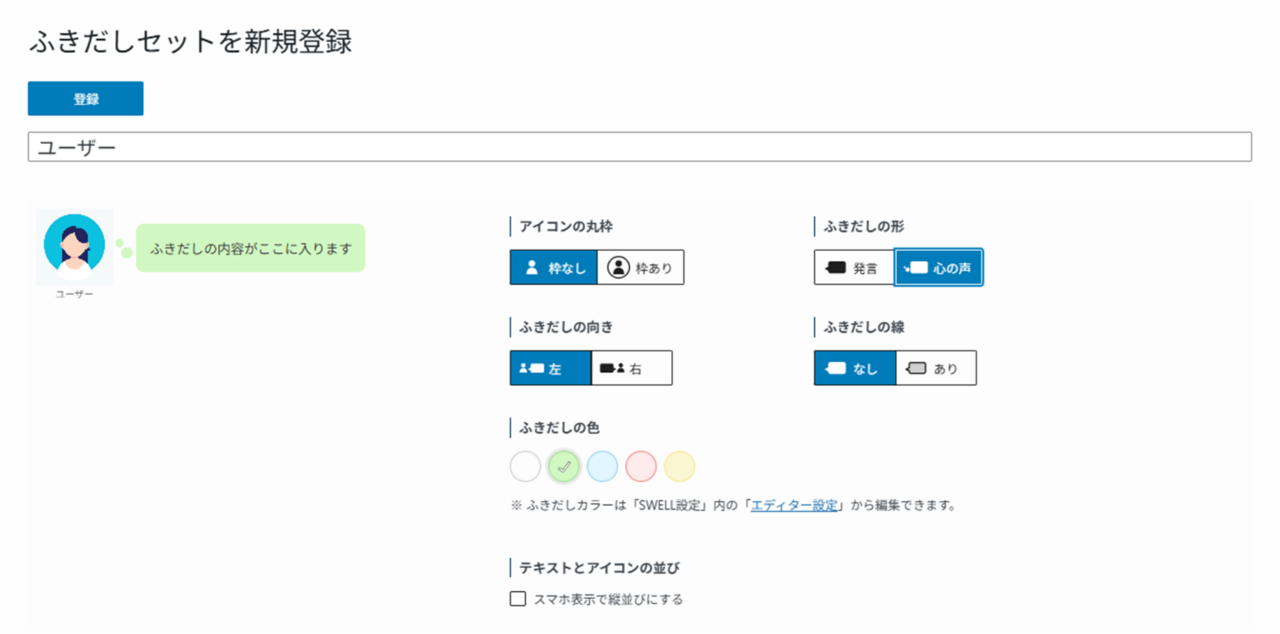The height and width of the screenshot is (634, 1280).
Task: Pick the green checked color swatch
Action: pyautogui.click(x=564, y=466)
